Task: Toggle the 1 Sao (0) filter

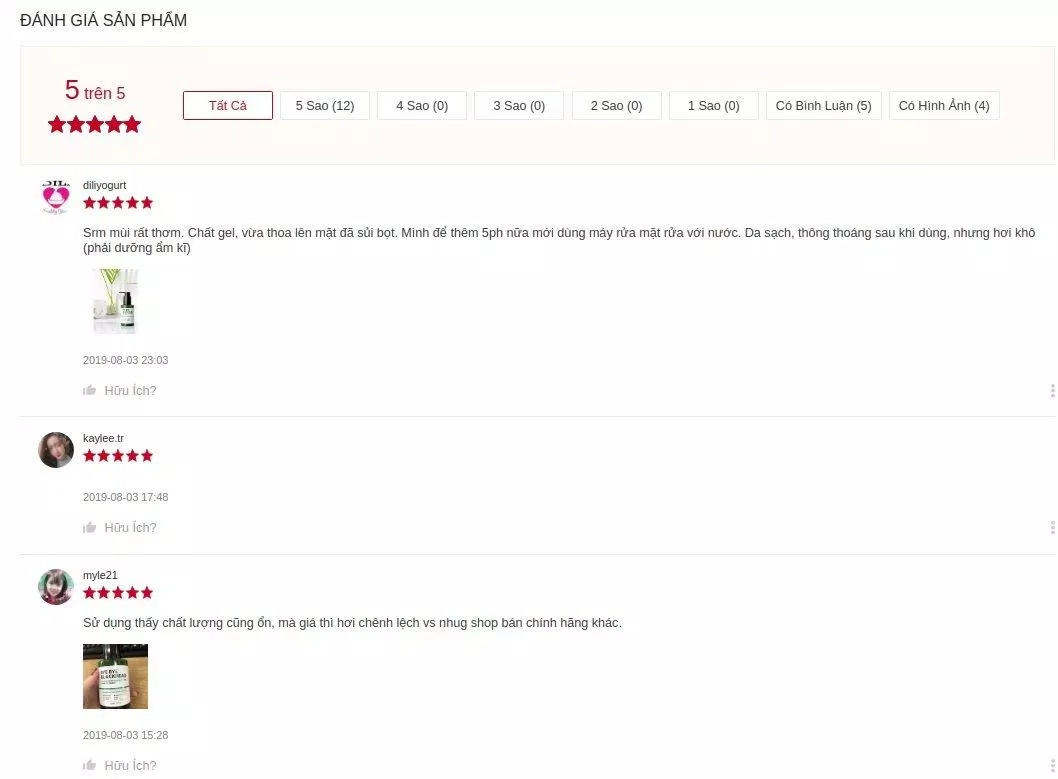Action: click(x=713, y=105)
